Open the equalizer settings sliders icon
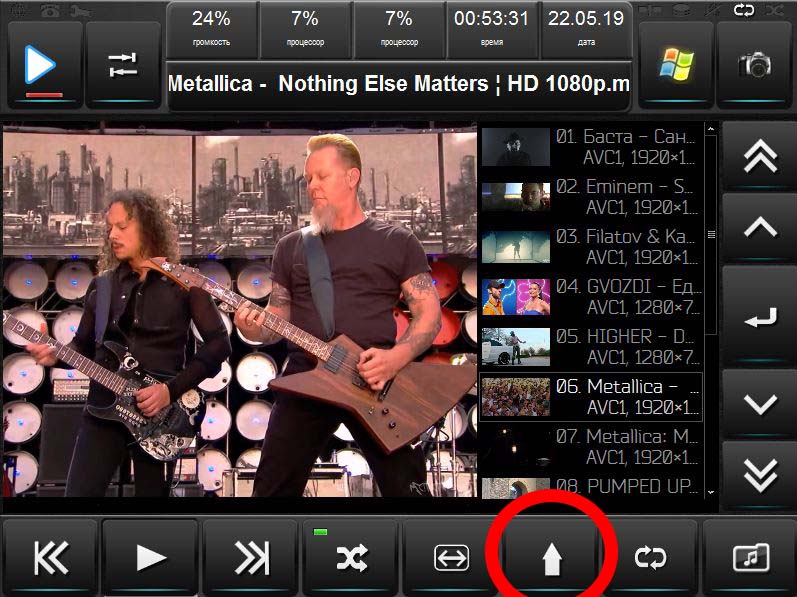This screenshot has height=597, width=797. (x=123, y=64)
